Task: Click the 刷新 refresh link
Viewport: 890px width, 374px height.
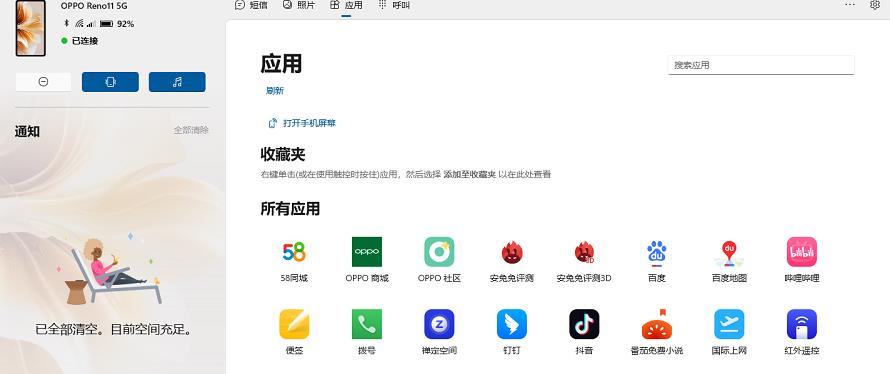Action: click(275, 91)
